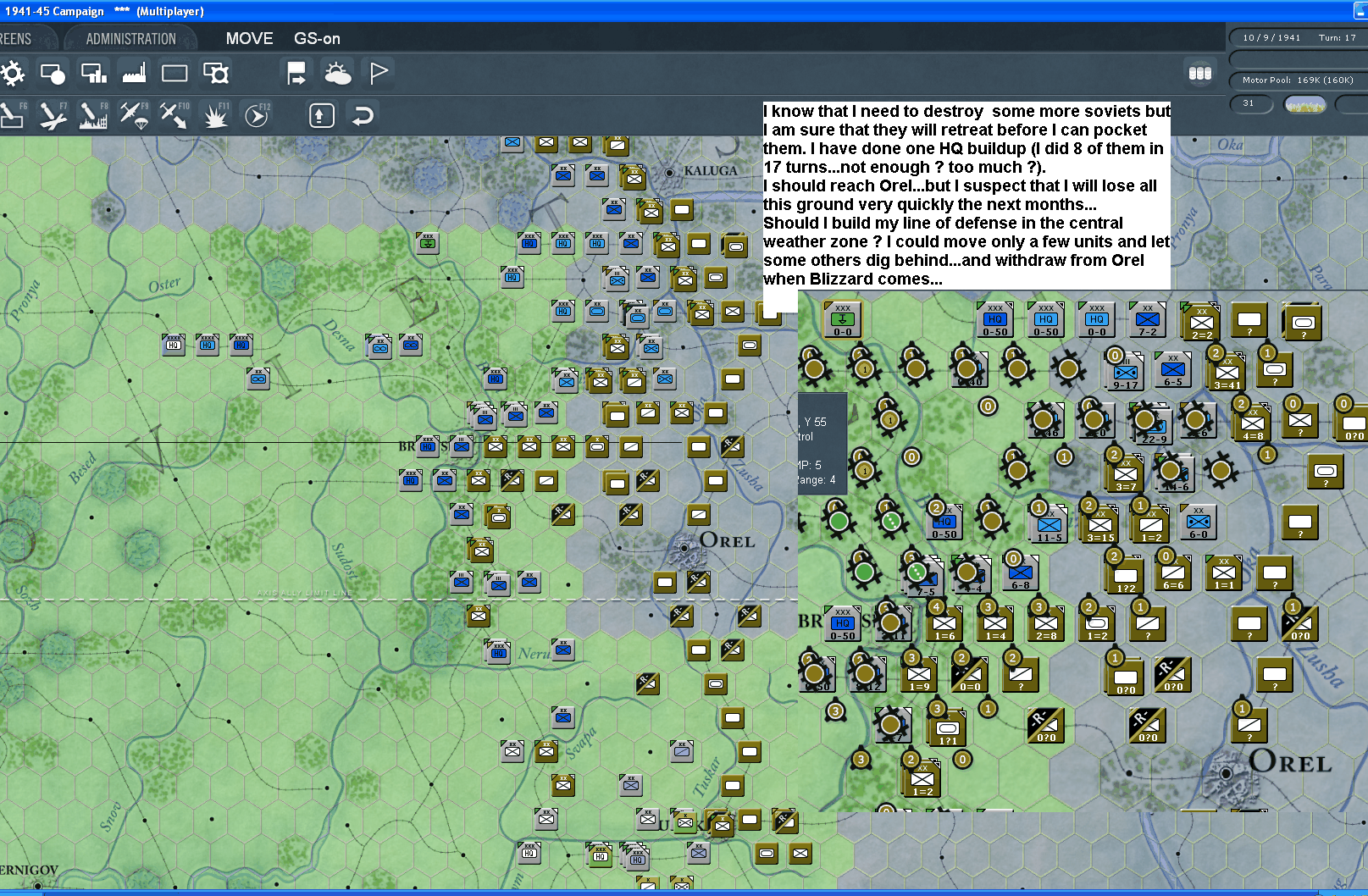Select the F10 air transfer mode icon

(x=174, y=115)
